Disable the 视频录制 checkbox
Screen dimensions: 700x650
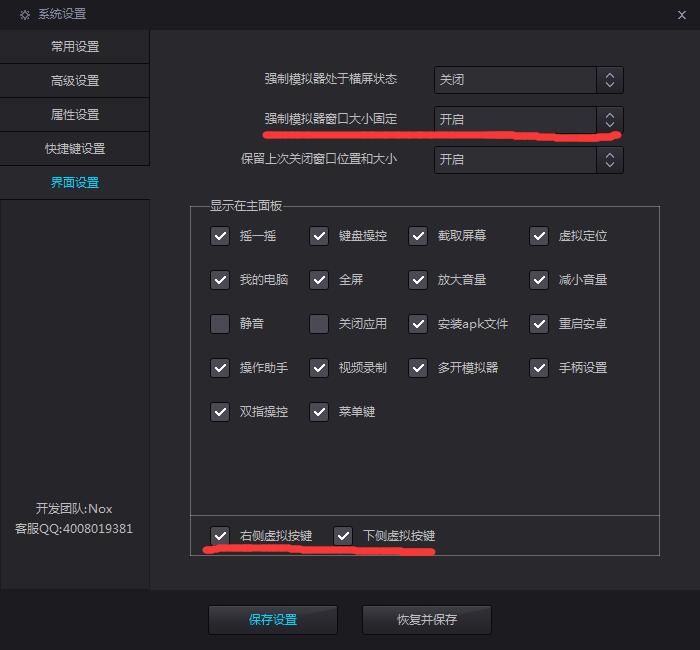(319, 368)
